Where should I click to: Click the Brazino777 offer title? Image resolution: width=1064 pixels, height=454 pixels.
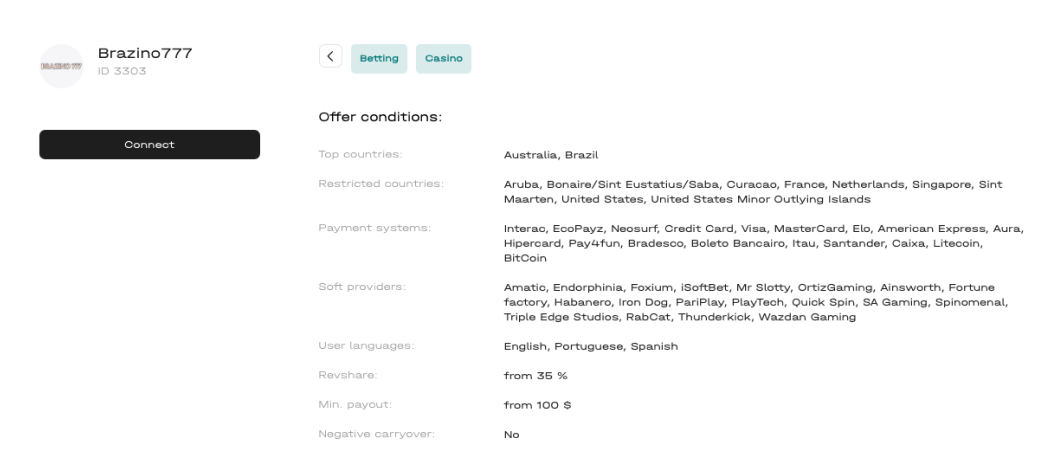145,53
